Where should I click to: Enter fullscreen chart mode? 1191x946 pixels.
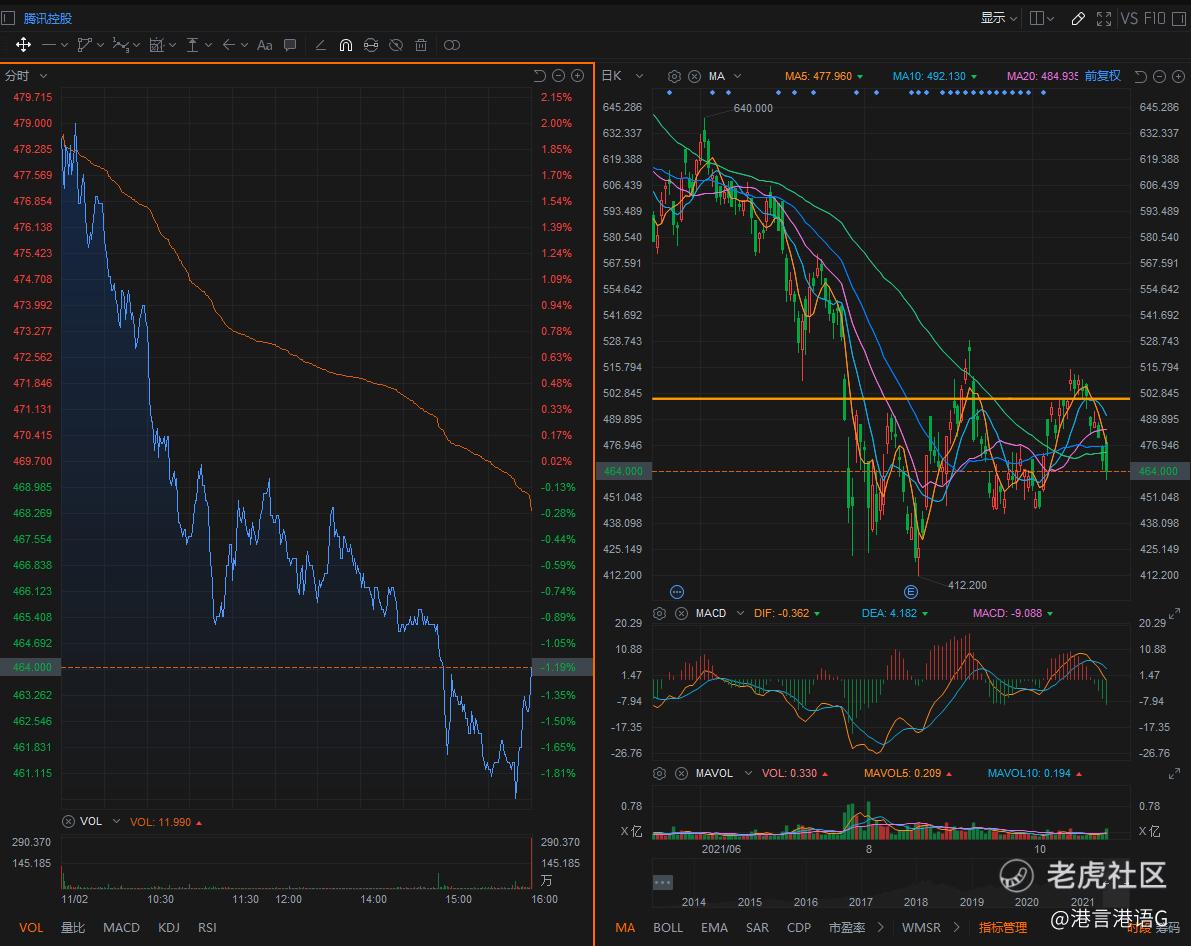point(1104,18)
